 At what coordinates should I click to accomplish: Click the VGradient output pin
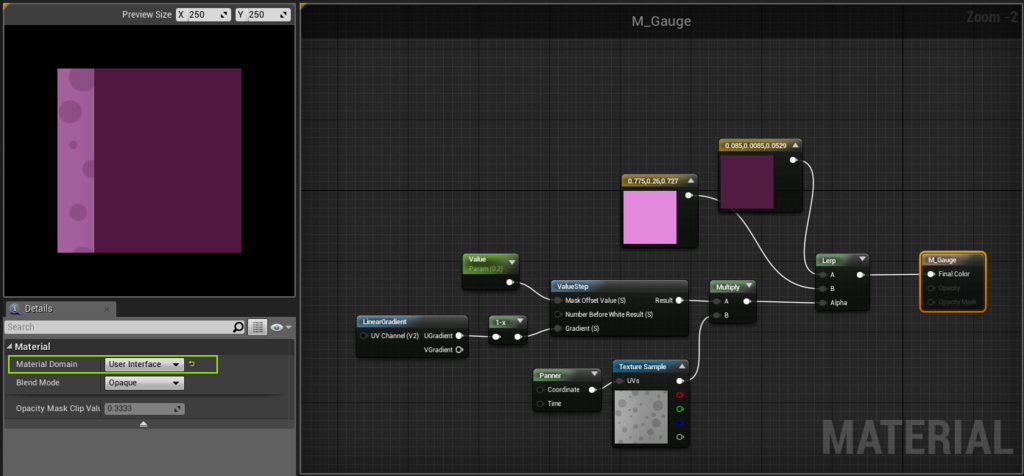pos(459,350)
